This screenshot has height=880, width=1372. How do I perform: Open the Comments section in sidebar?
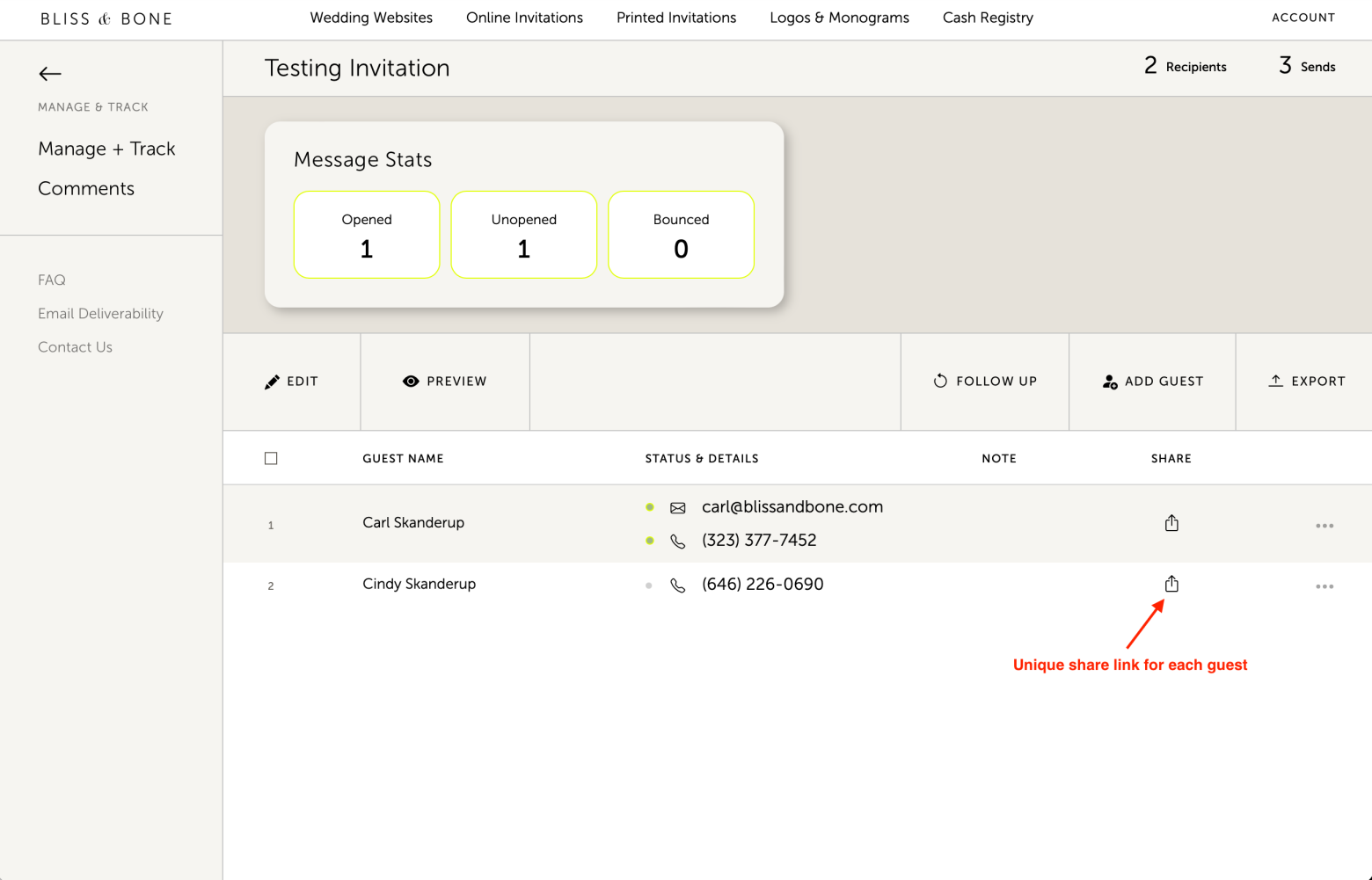click(86, 188)
